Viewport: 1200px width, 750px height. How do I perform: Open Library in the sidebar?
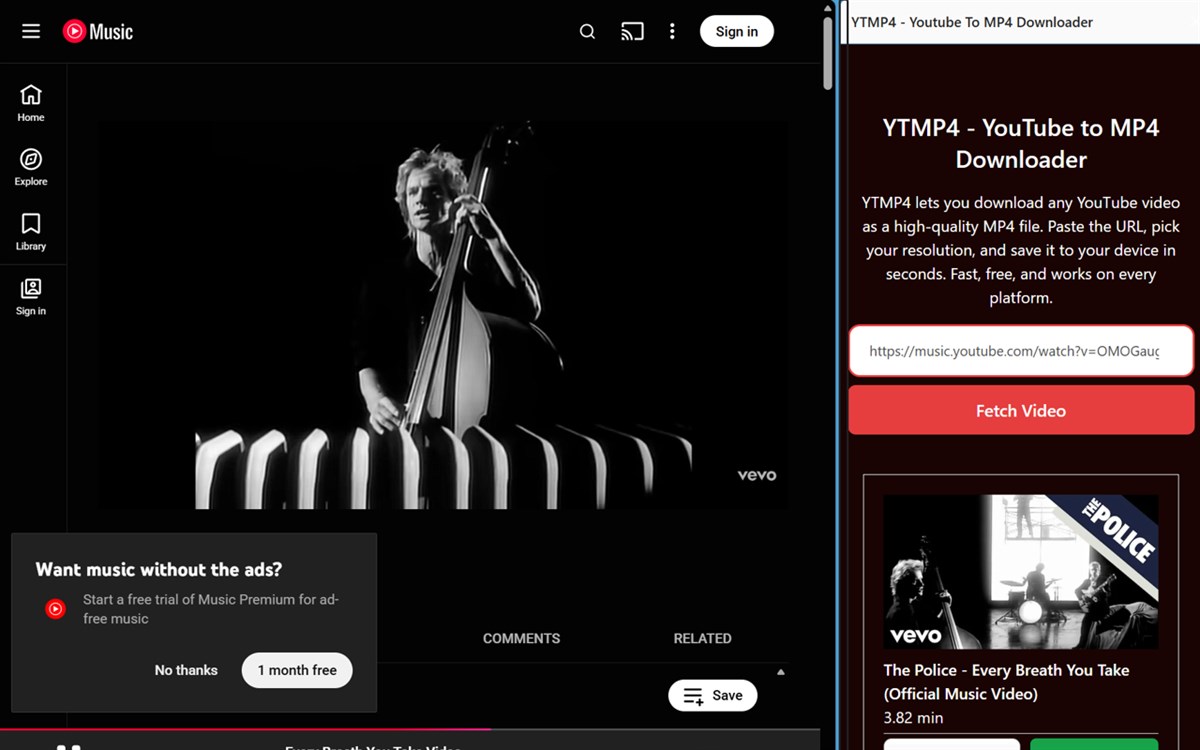[x=31, y=231]
